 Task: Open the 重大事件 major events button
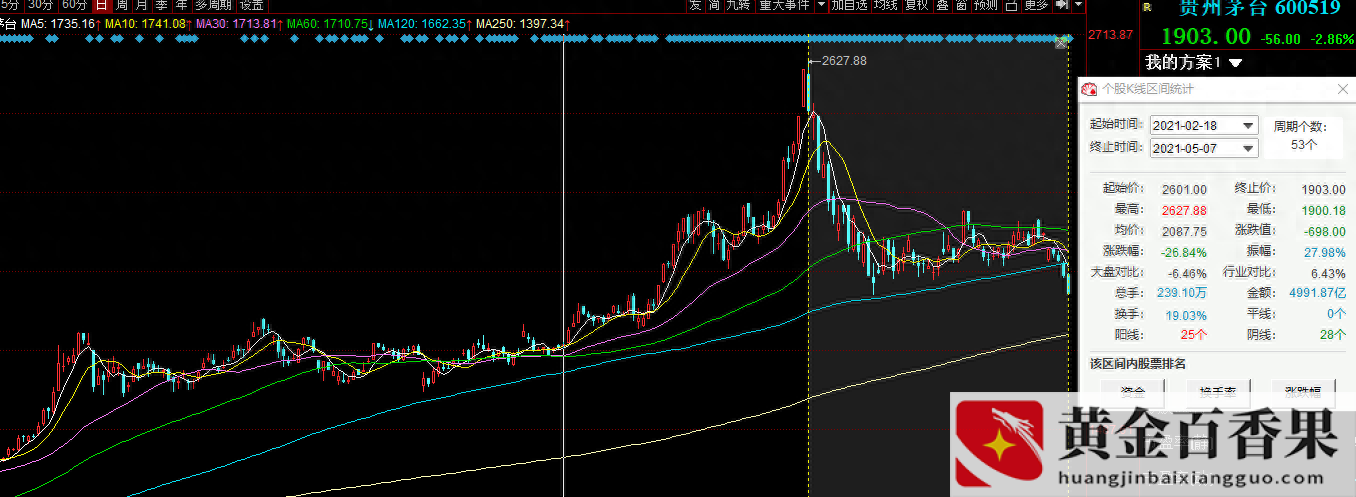click(783, 5)
